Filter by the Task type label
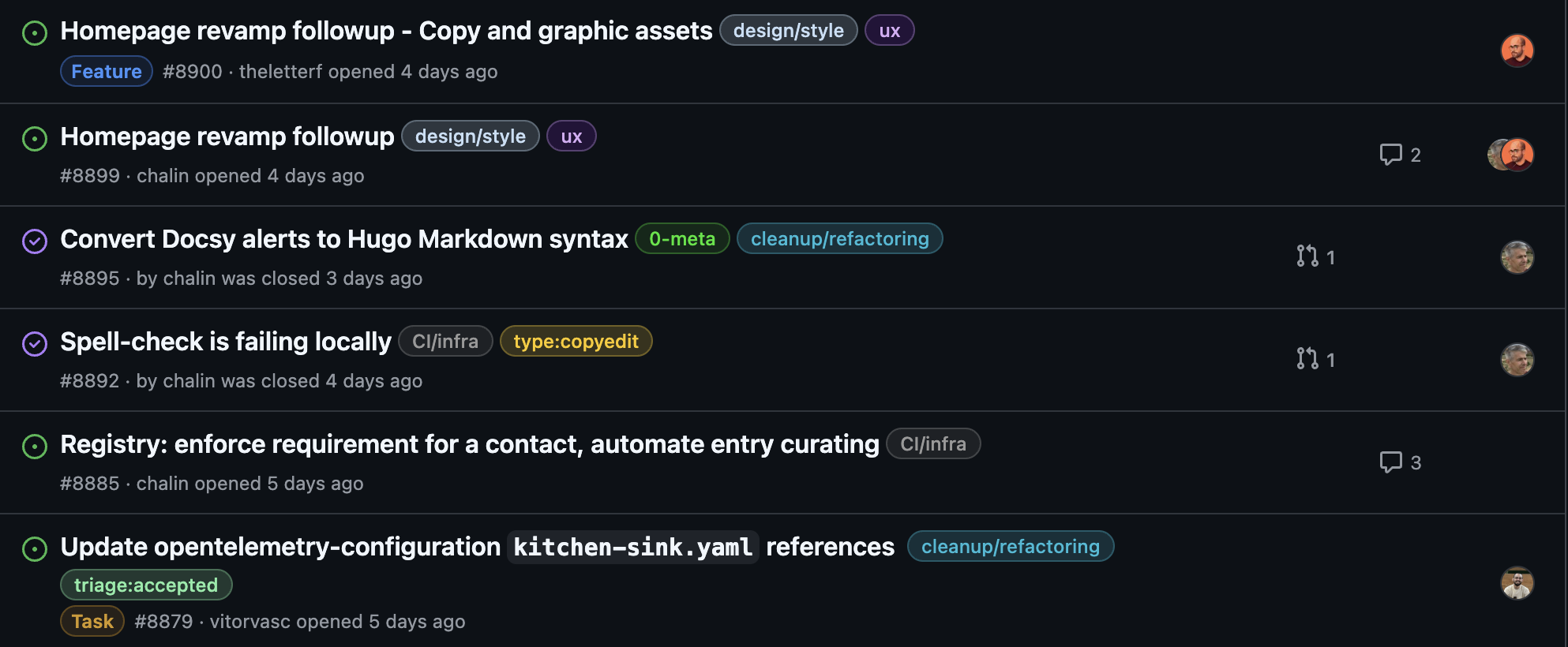Image resolution: width=1568 pixels, height=647 pixels. (92, 622)
